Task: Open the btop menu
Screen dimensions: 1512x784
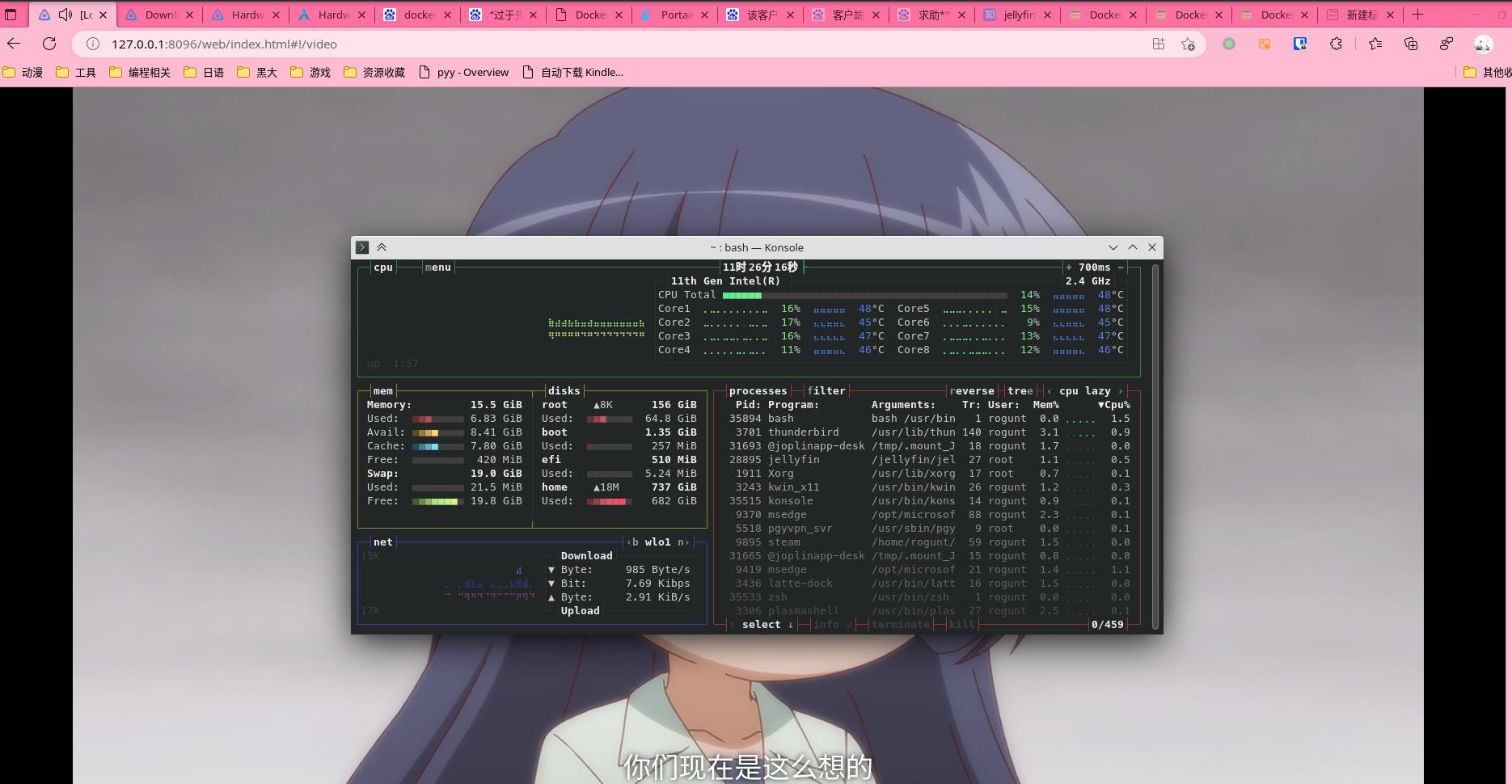Action: click(x=437, y=268)
